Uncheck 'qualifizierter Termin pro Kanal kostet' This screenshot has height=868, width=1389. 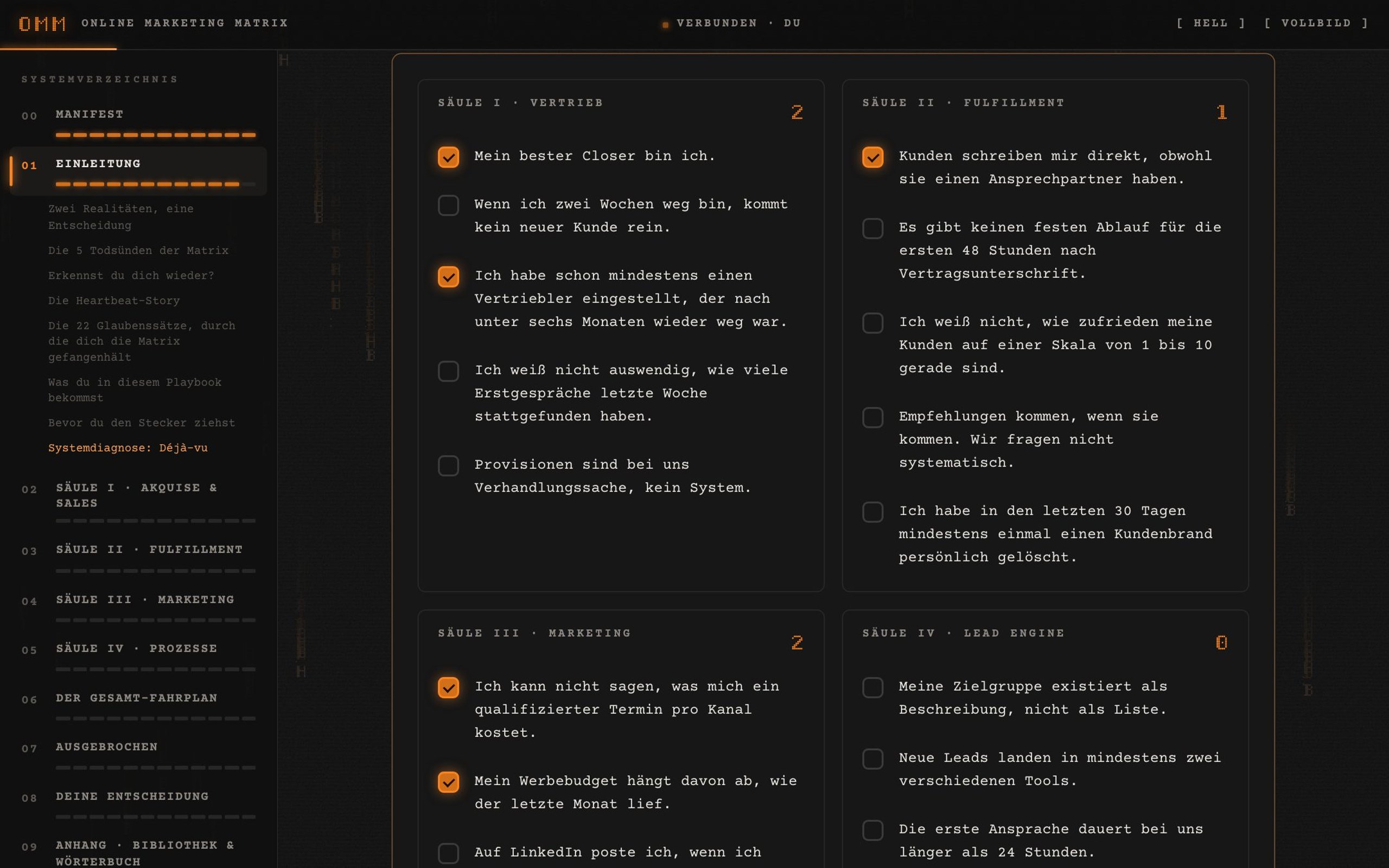(448, 687)
